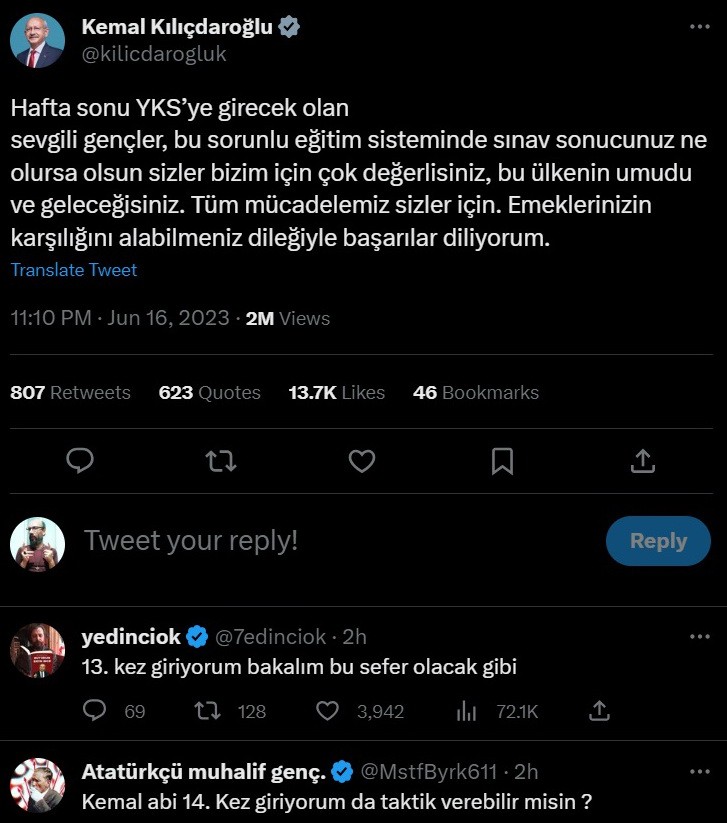The image size is (727, 823).
Task: Open more options on yedinciok's reply
Action: coord(700,636)
